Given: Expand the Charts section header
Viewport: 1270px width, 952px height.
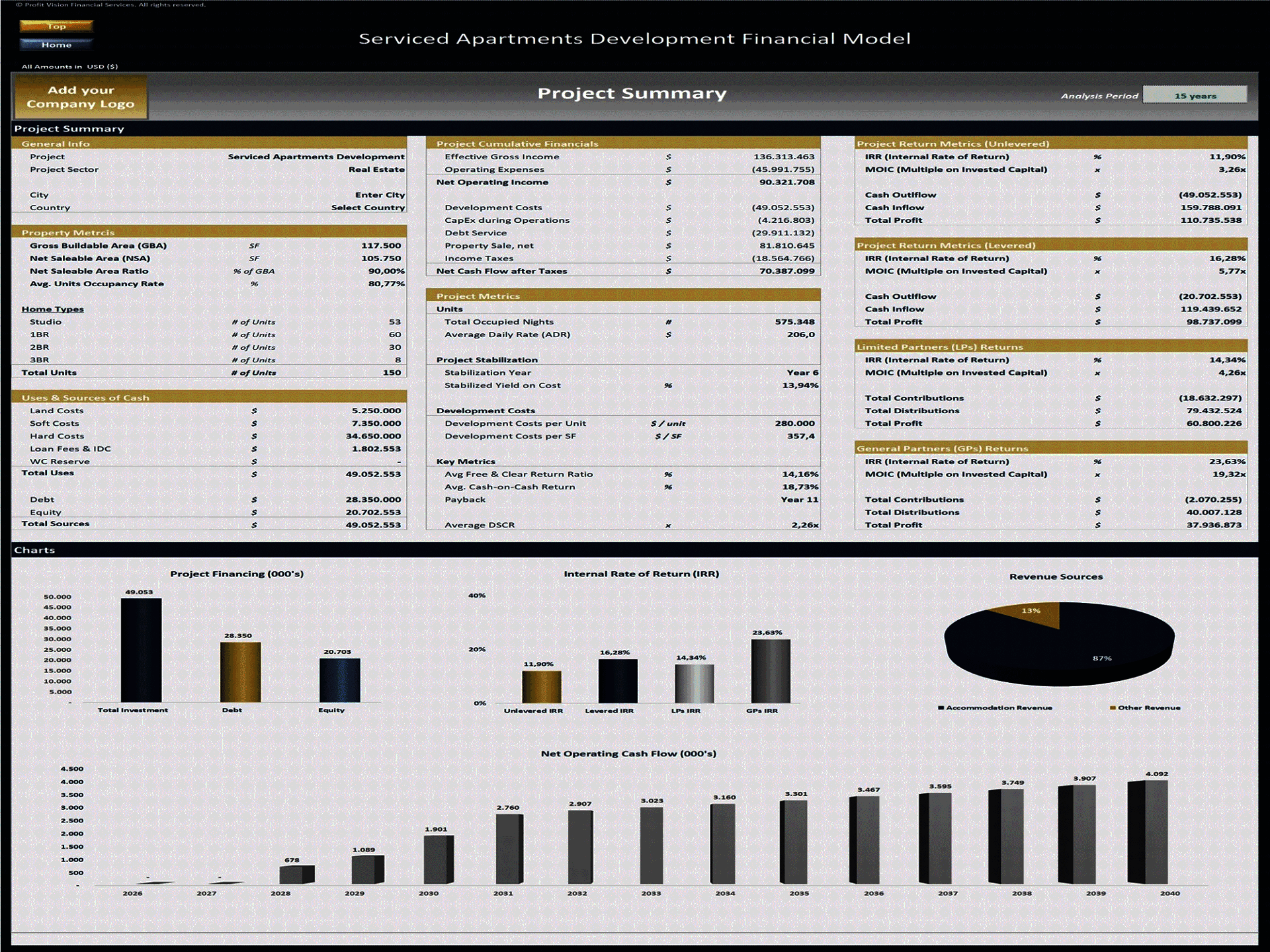Looking at the screenshot, I should click(x=36, y=549).
